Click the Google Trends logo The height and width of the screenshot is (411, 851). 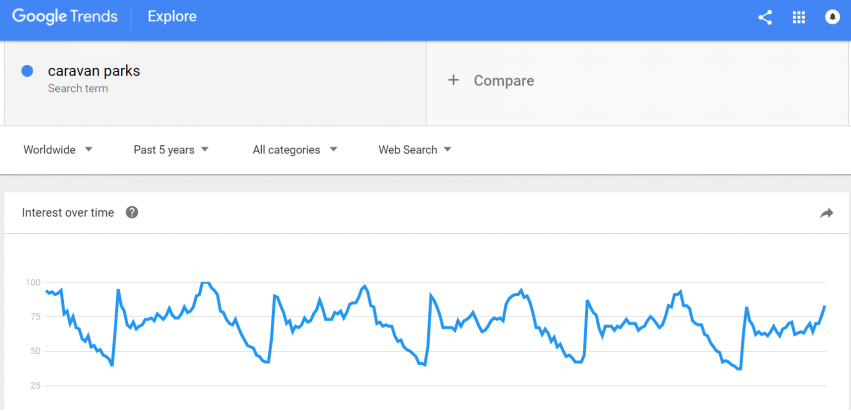coord(65,17)
